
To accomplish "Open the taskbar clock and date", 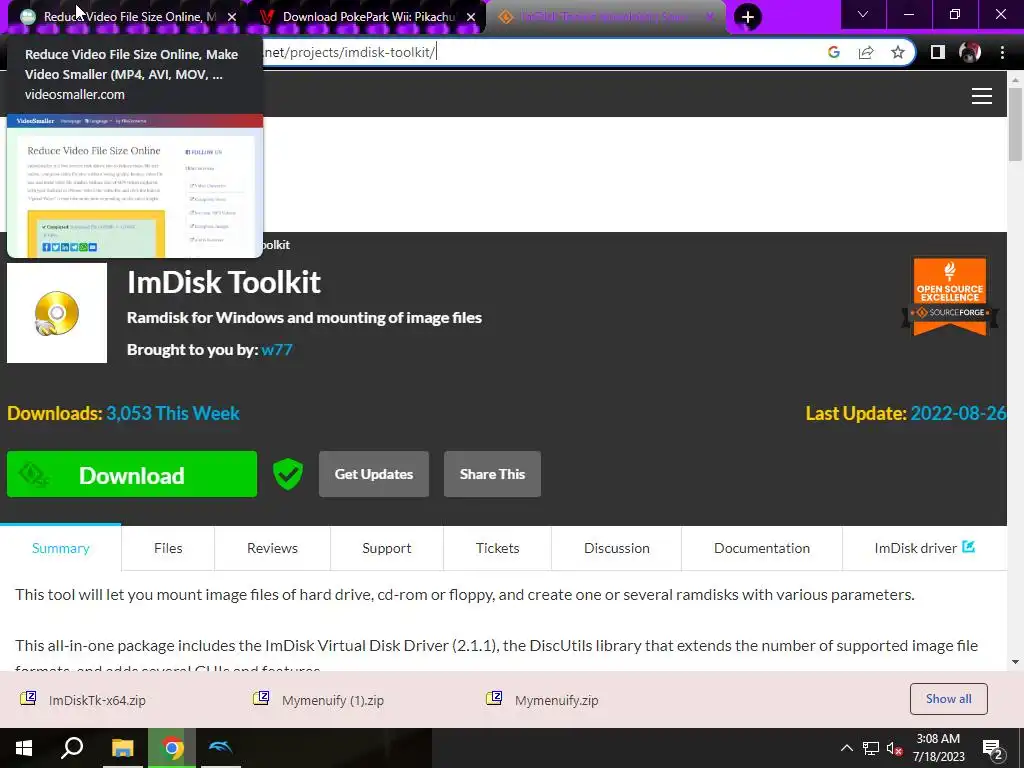I will tap(938, 748).
